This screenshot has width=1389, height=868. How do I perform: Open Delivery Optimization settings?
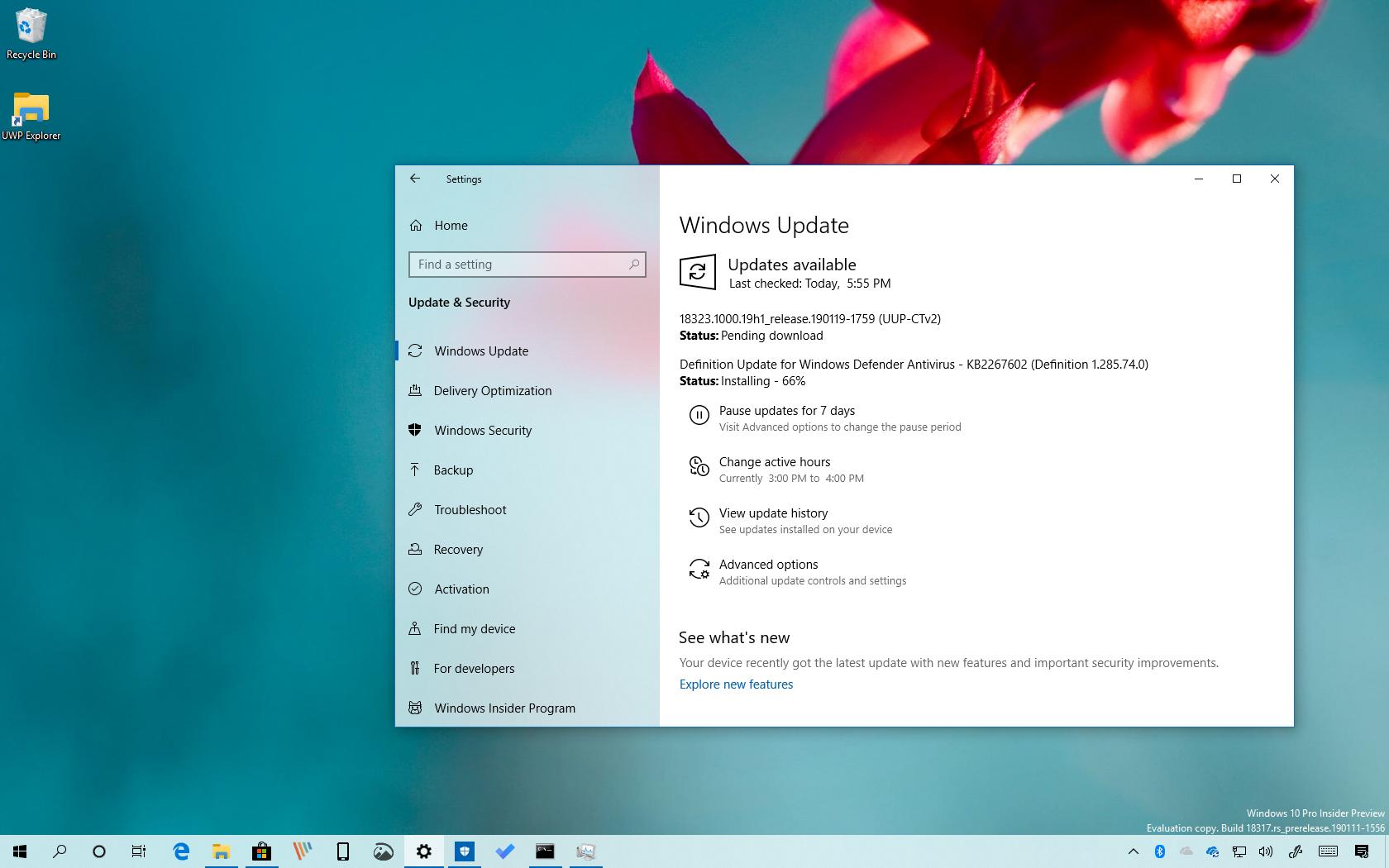click(x=493, y=390)
